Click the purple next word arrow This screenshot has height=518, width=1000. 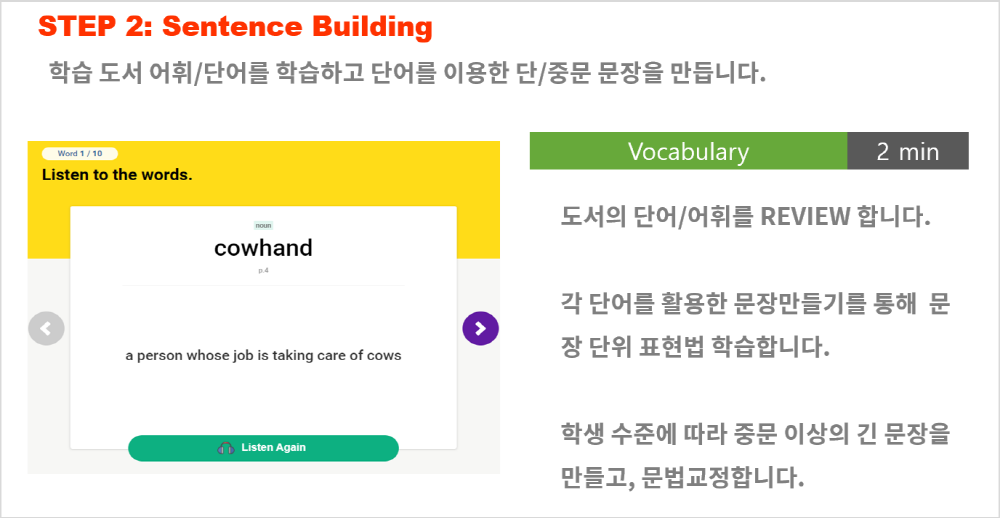pos(480,329)
